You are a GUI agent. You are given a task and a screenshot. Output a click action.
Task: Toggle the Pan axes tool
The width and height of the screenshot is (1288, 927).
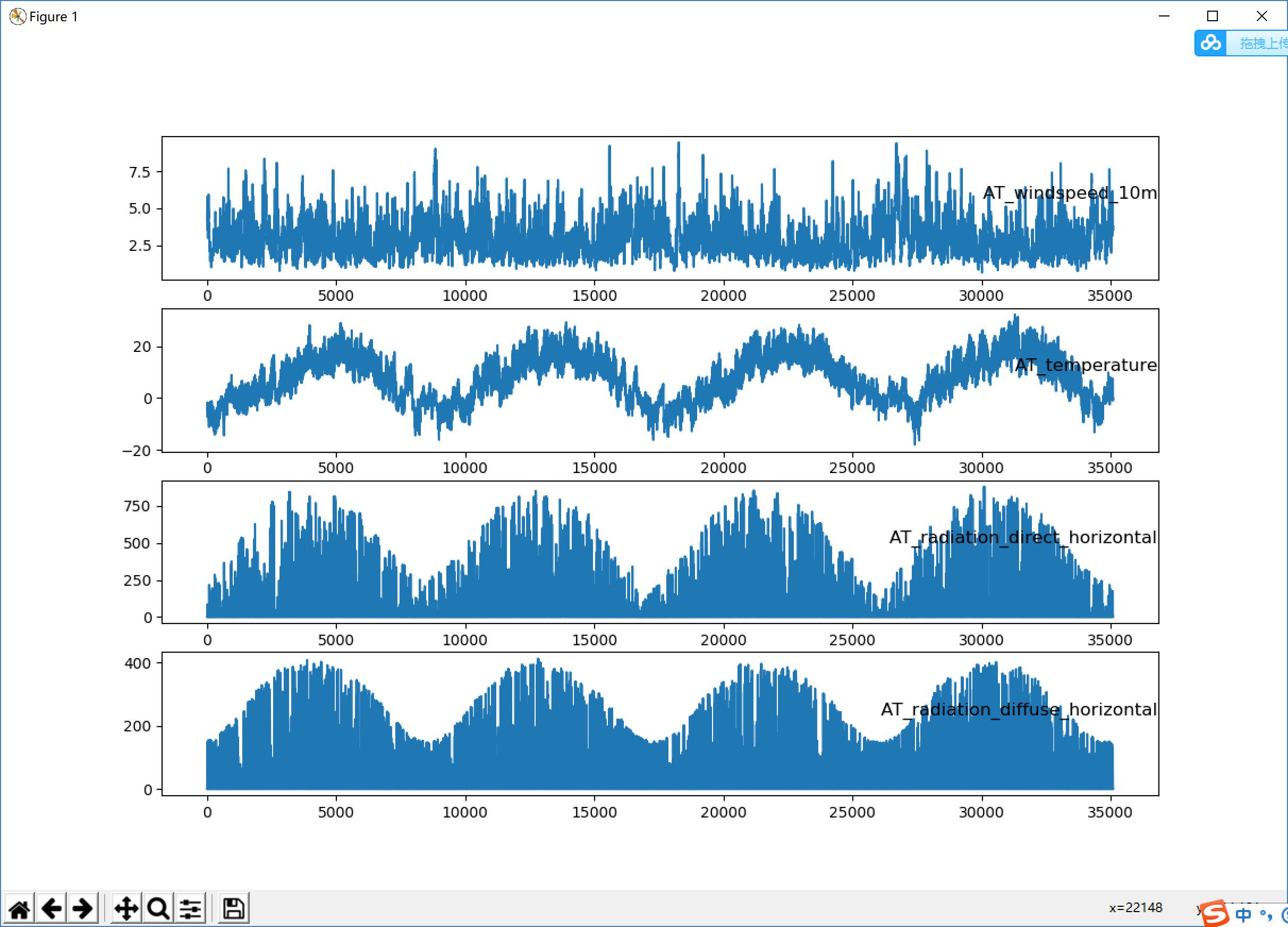[126, 908]
